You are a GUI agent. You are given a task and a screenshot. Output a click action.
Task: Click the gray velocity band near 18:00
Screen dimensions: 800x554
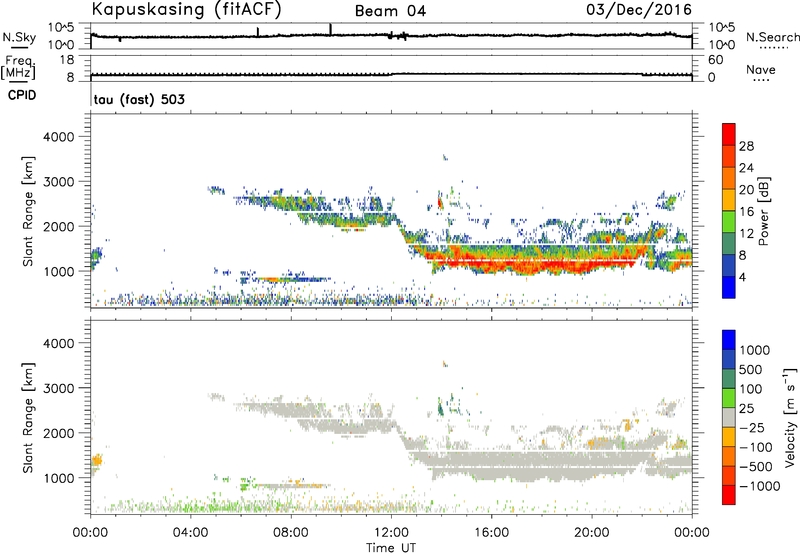point(541,464)
